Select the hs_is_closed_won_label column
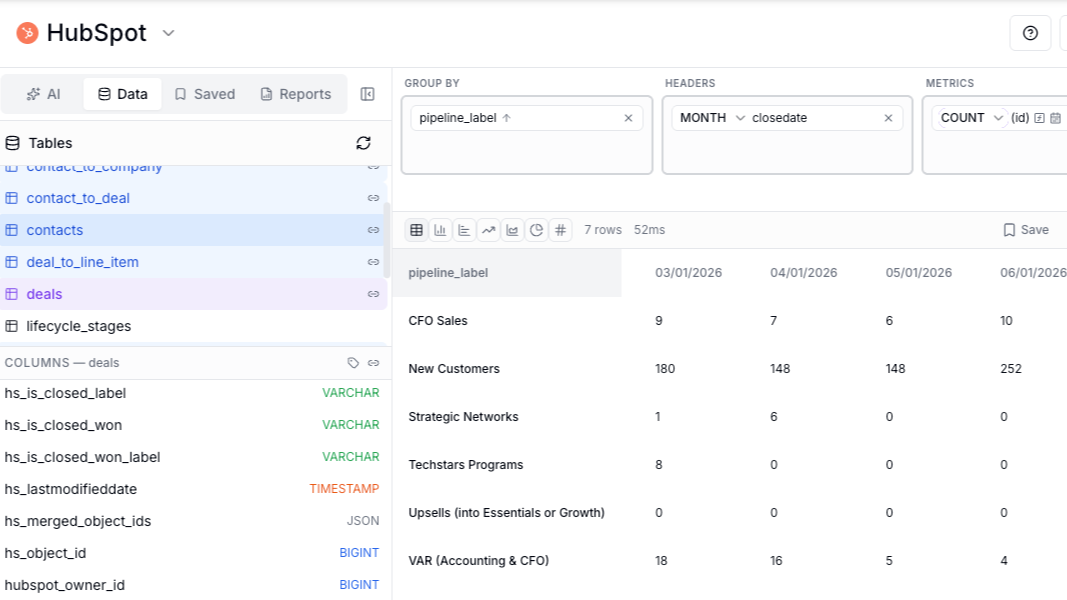1067x600 pixels. click(192, 457)
